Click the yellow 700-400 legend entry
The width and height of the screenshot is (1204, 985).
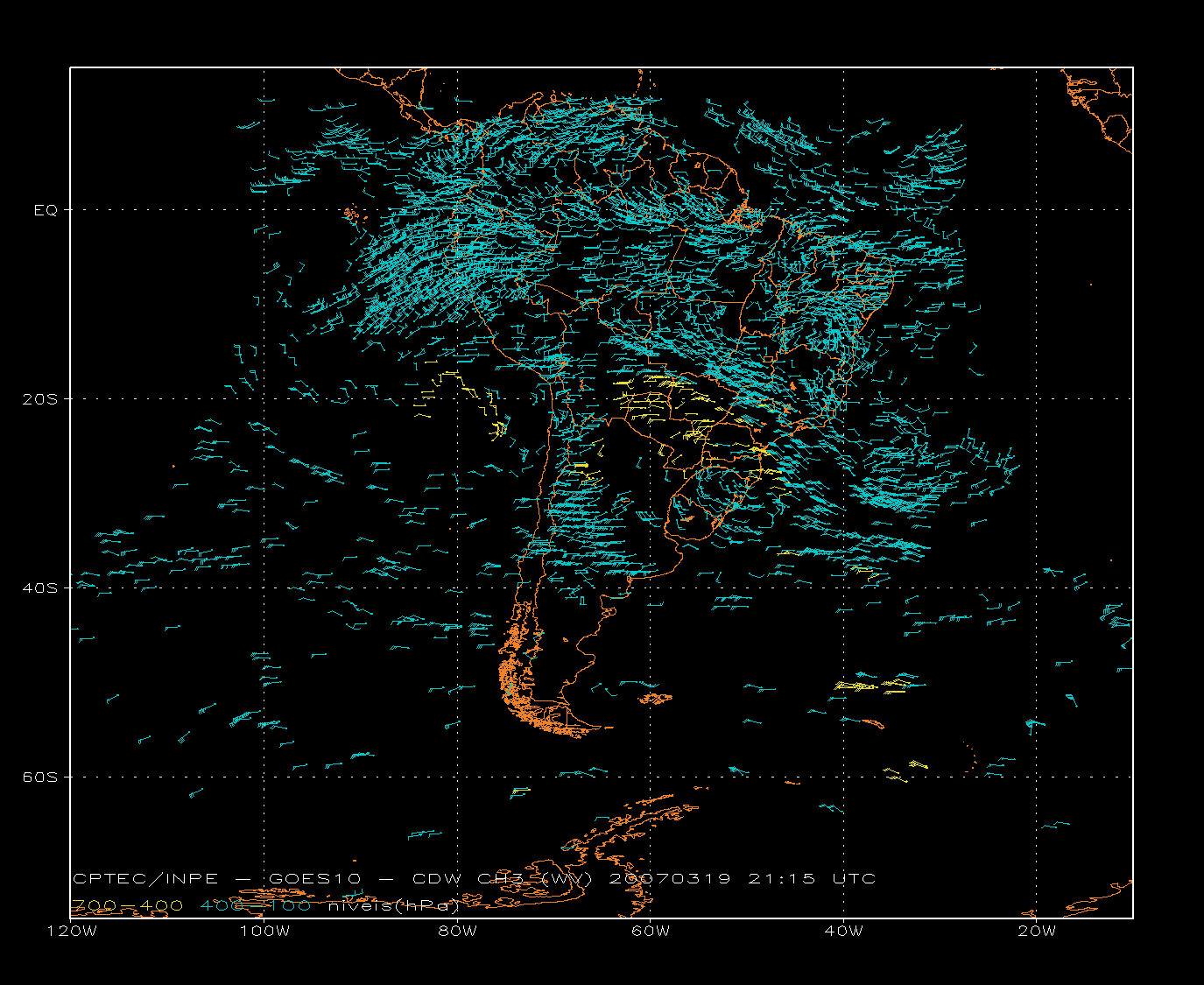[x=127, y=905]
